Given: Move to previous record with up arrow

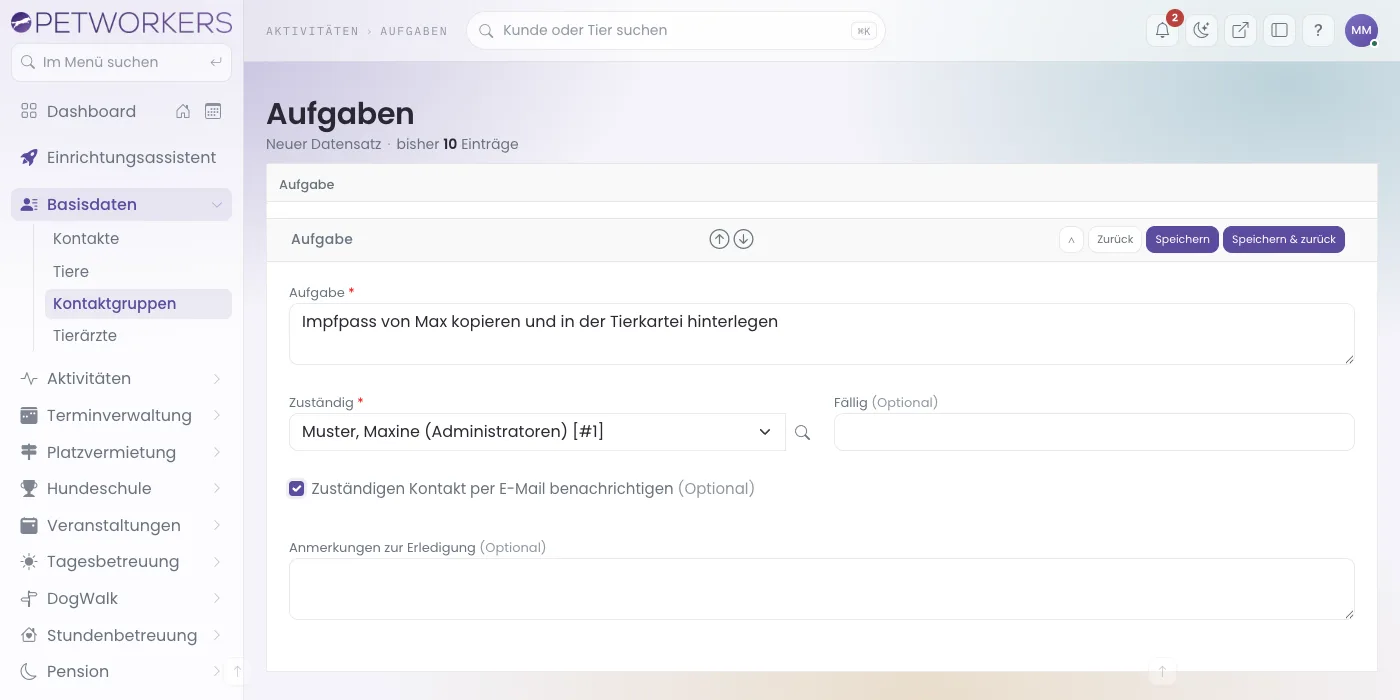Looking at the screenshot, I should pos(719,239).
